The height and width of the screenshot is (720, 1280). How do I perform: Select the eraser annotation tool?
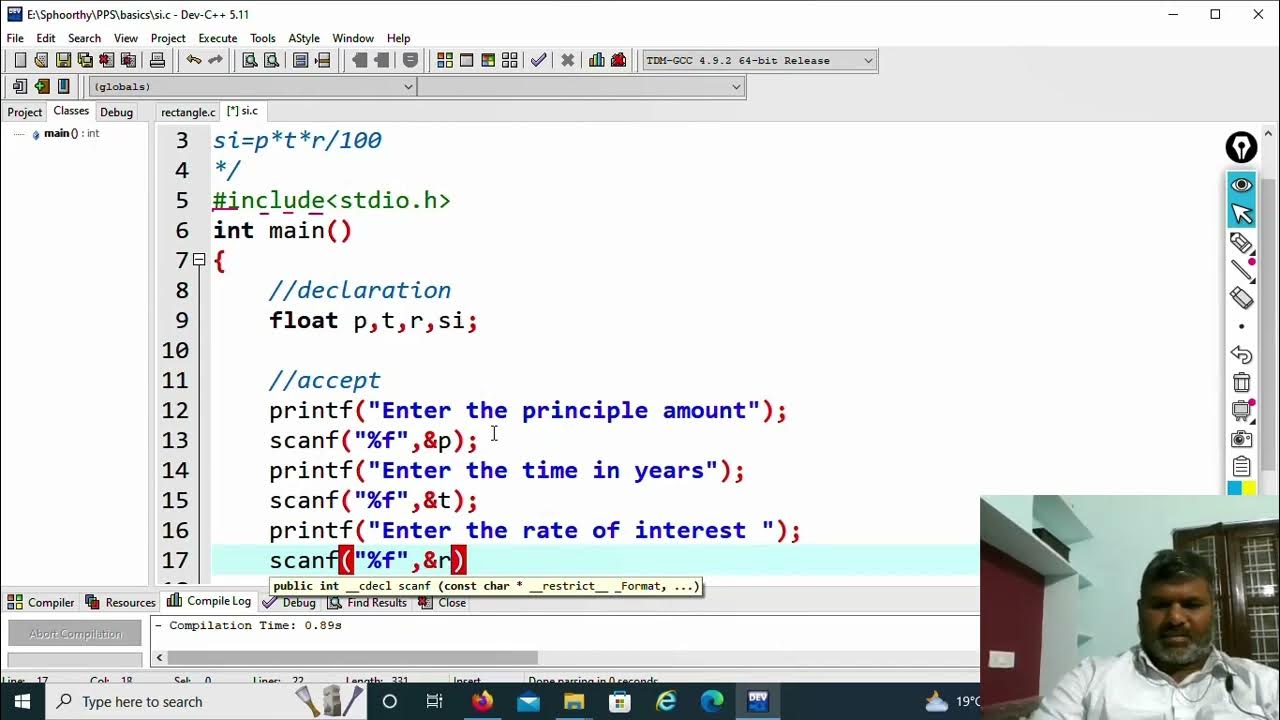[1241, 298]
